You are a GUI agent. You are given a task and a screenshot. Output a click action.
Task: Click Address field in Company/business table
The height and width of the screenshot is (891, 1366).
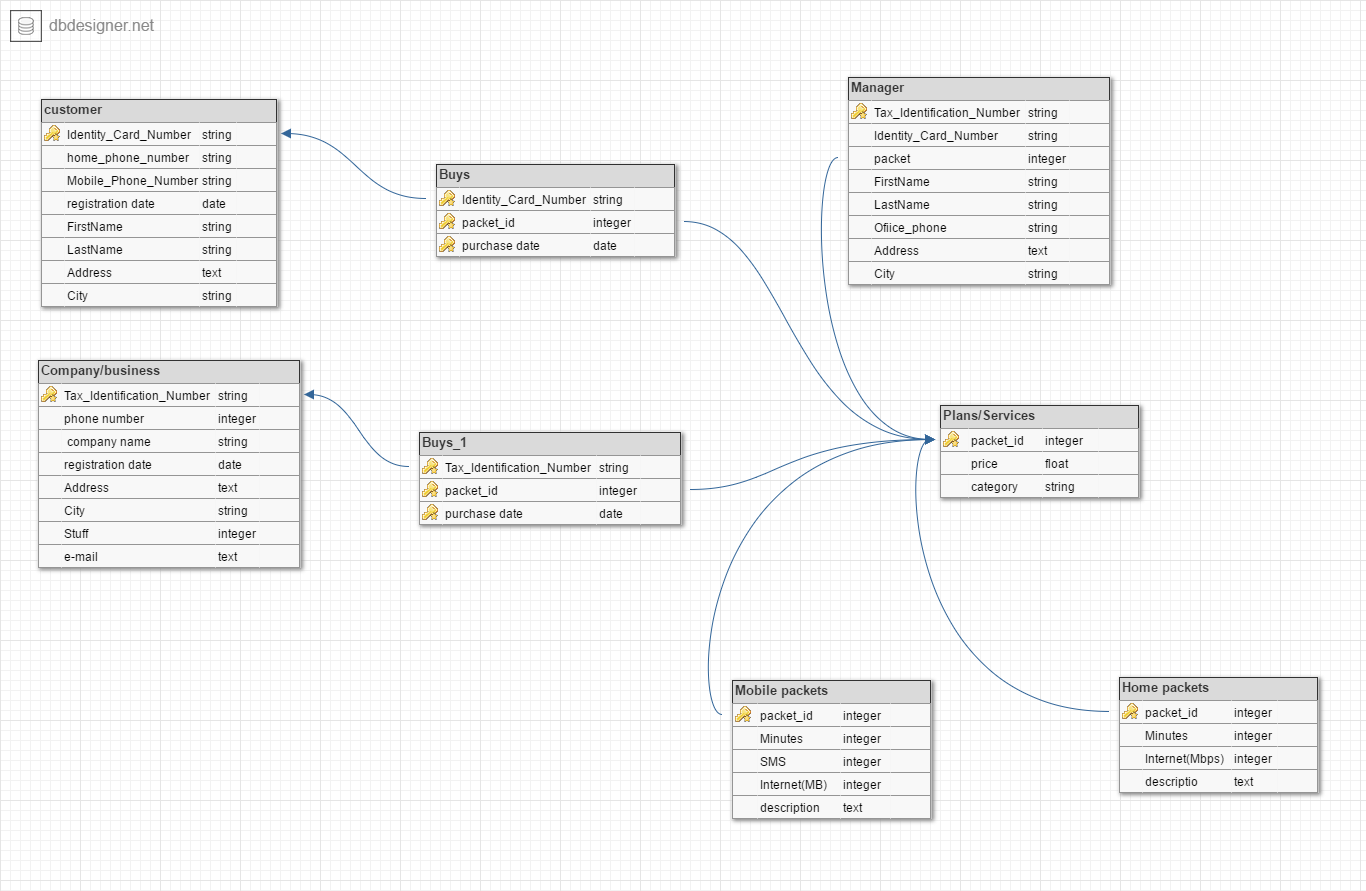click(x=169, y=488)
